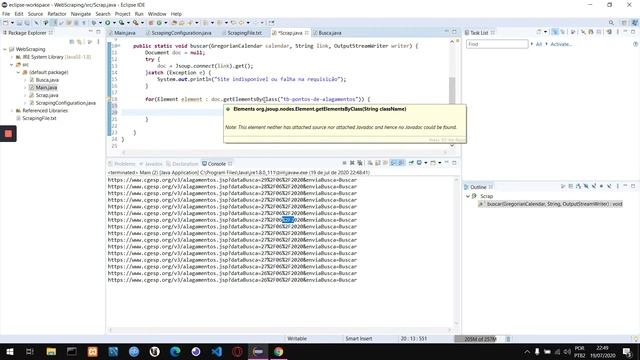Click the toolbar Search magnifier icon
640x360 pixels.
(611, 23)
